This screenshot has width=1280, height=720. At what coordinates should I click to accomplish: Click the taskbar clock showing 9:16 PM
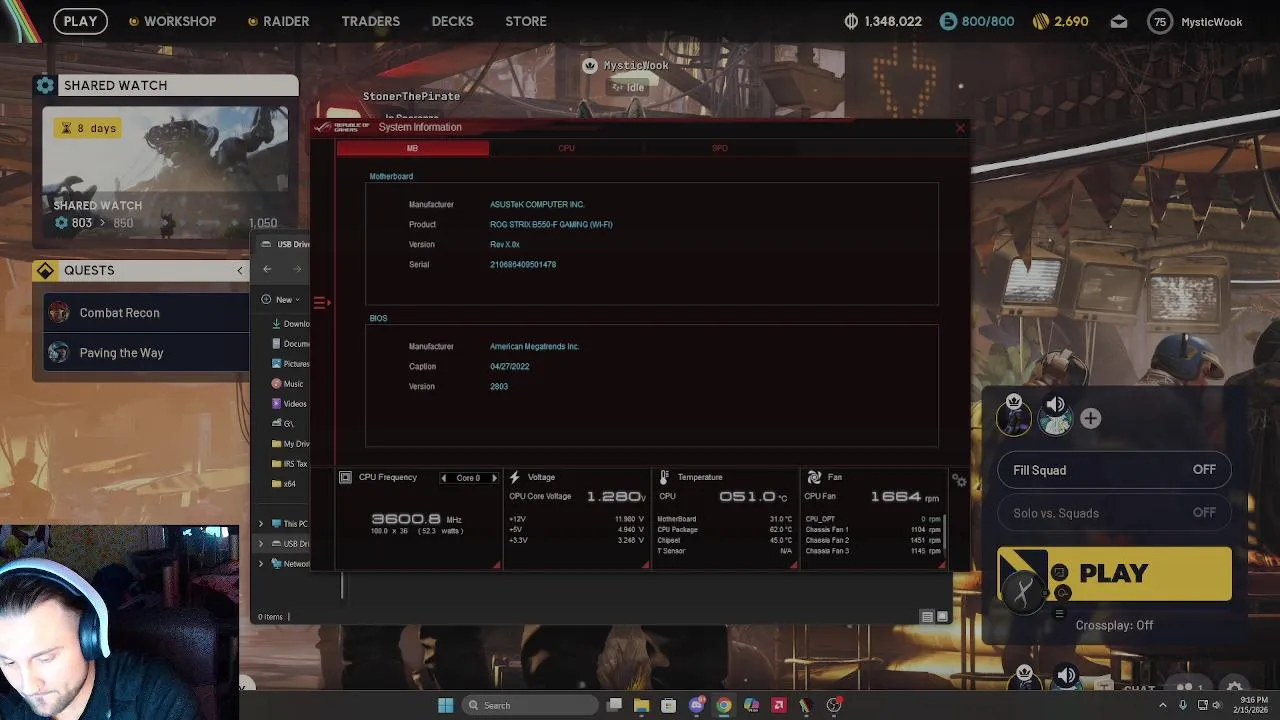tap(1253, 705)
